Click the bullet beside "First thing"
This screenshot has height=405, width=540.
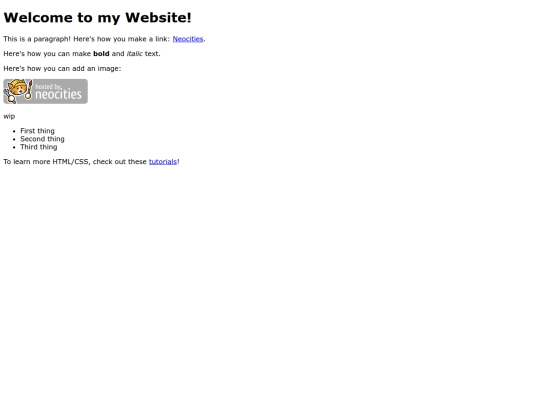(x=14, y=131)
